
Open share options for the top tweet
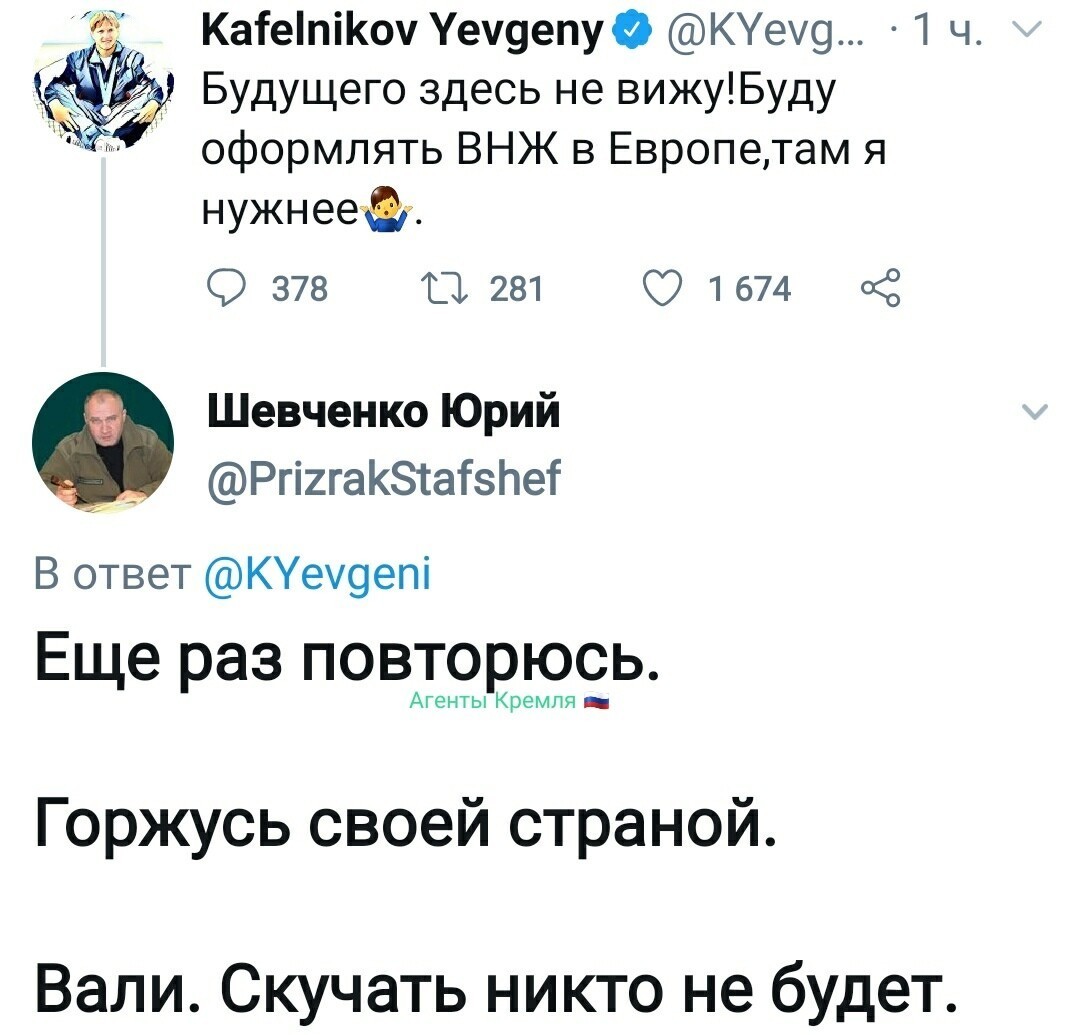click(x=881, y=288)
